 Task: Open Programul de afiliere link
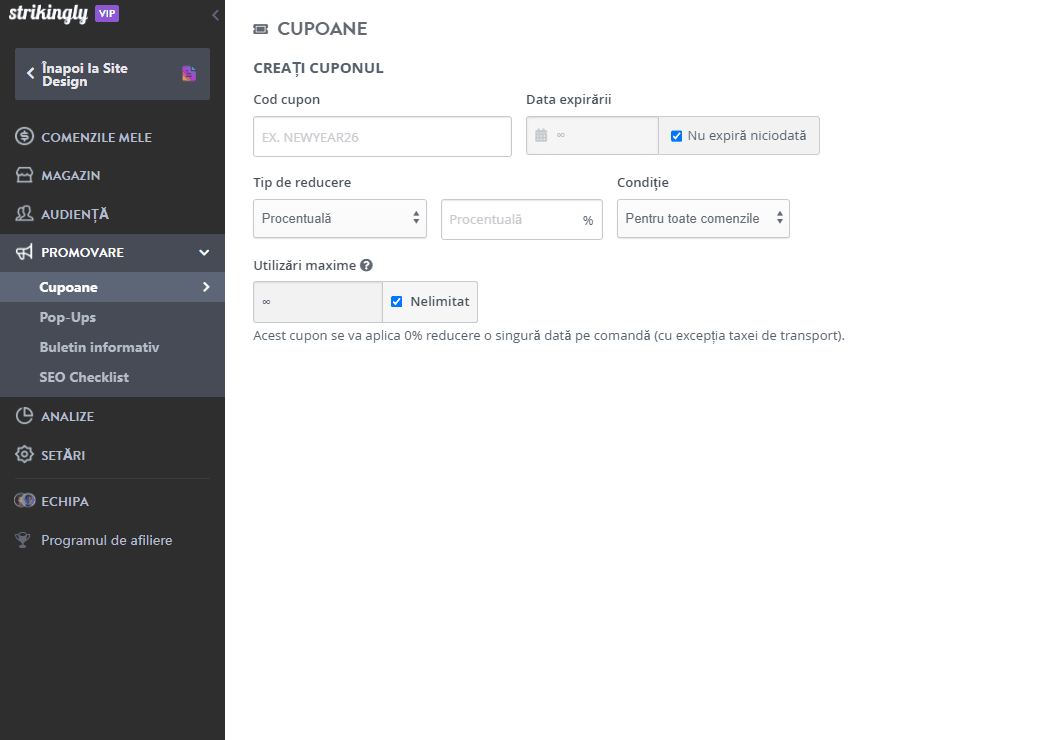point(106,540)
